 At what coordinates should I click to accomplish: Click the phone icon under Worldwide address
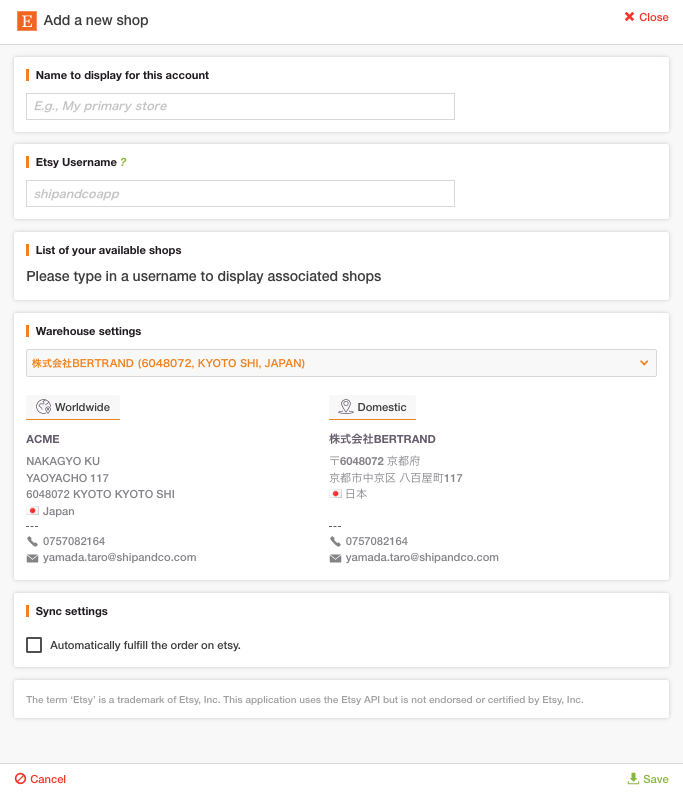(x=32, y=541)
